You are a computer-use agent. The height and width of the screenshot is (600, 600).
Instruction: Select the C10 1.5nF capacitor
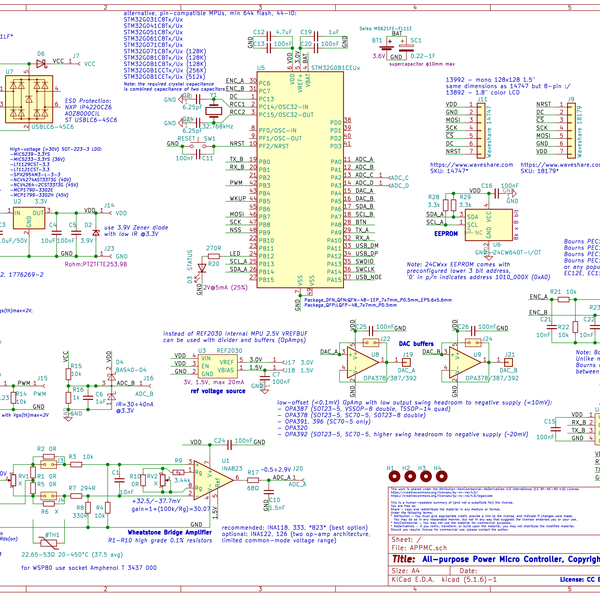(269, 492)
